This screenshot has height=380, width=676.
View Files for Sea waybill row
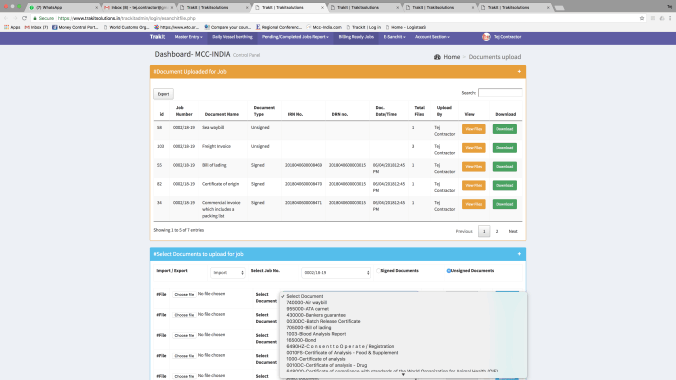pos(473,129)
